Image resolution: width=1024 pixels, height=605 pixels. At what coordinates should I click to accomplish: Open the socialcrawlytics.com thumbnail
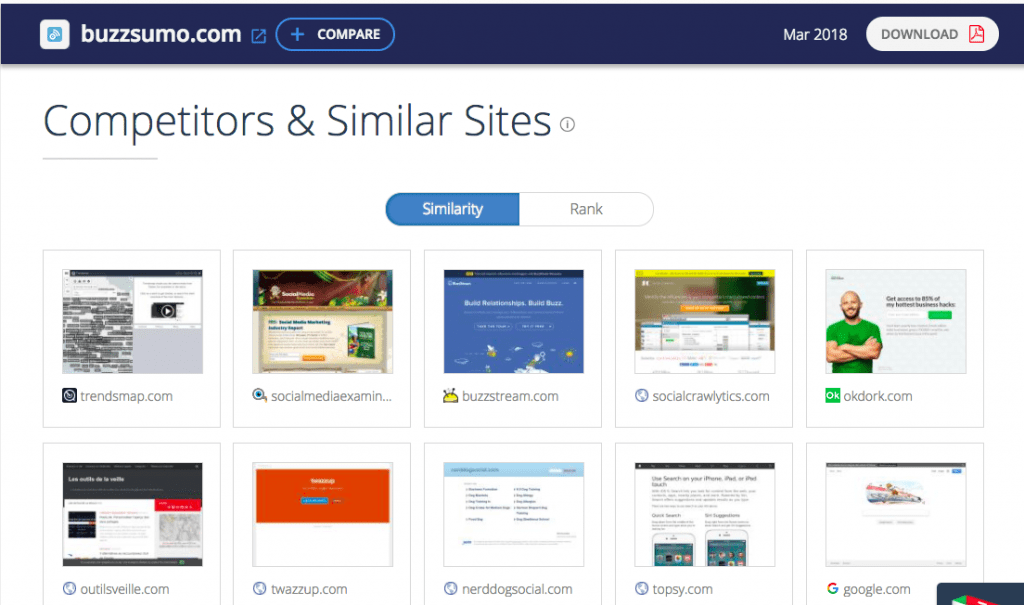tap(705, 321)
